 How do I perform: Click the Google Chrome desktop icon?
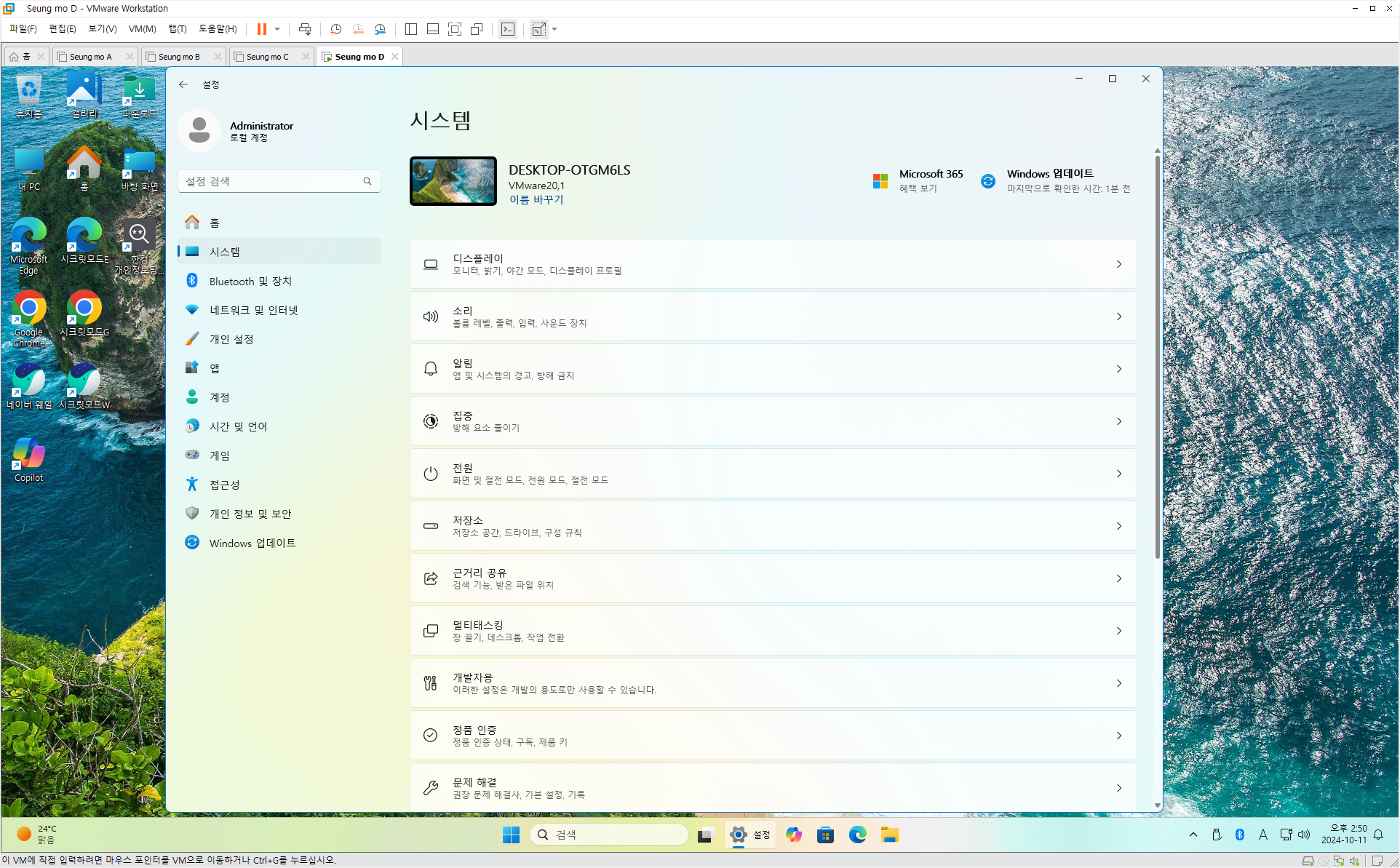tap(29, 319)
